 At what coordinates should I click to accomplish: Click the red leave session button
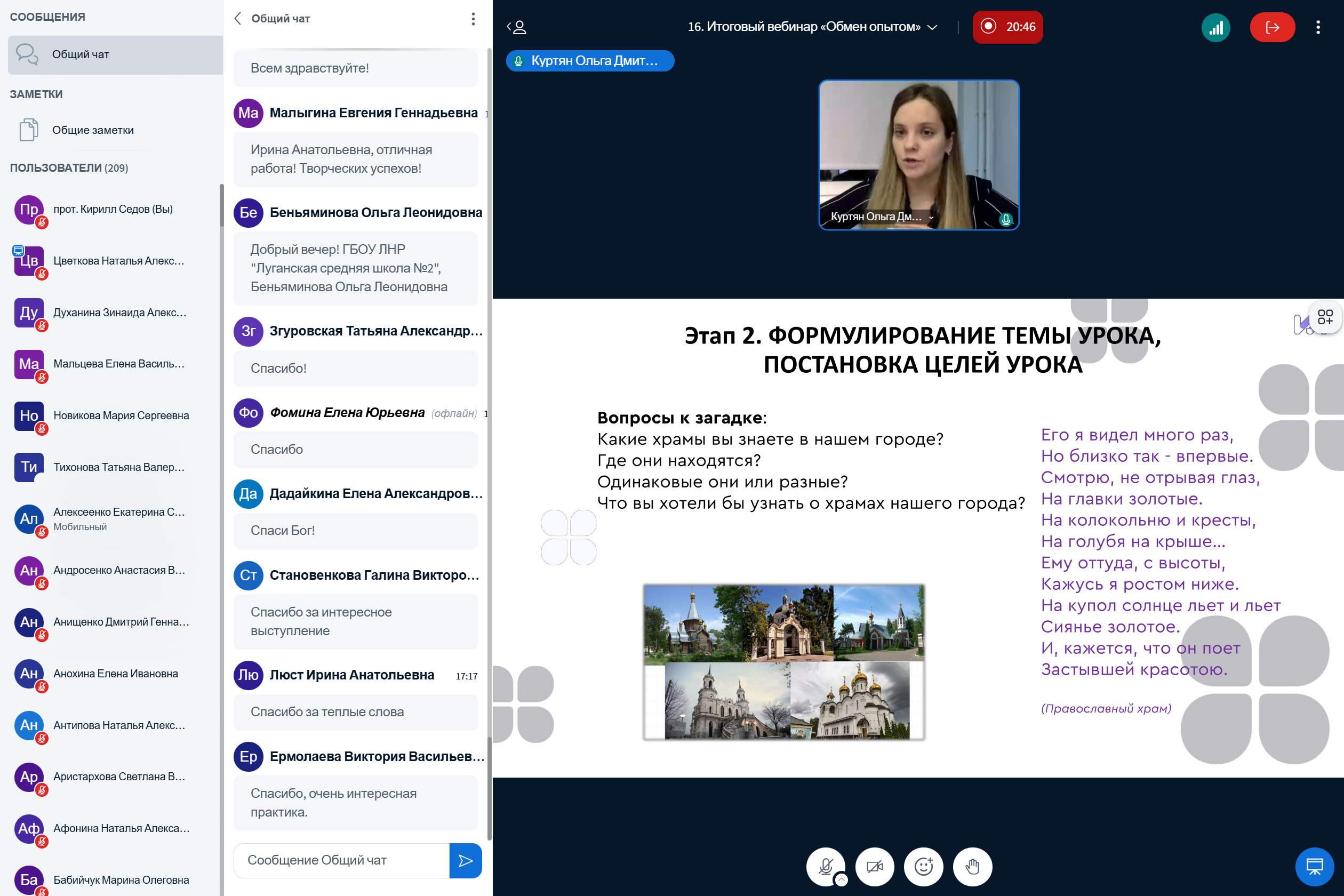point(1271,27)
